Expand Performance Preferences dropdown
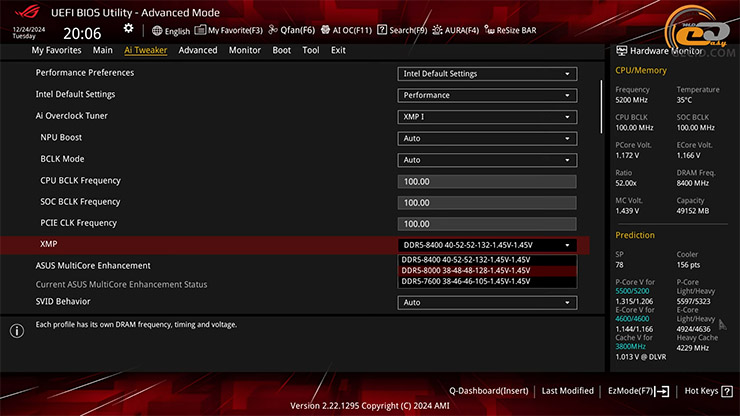Image resolution: width=740 pixels, height=416 pixels. point(487,74)
